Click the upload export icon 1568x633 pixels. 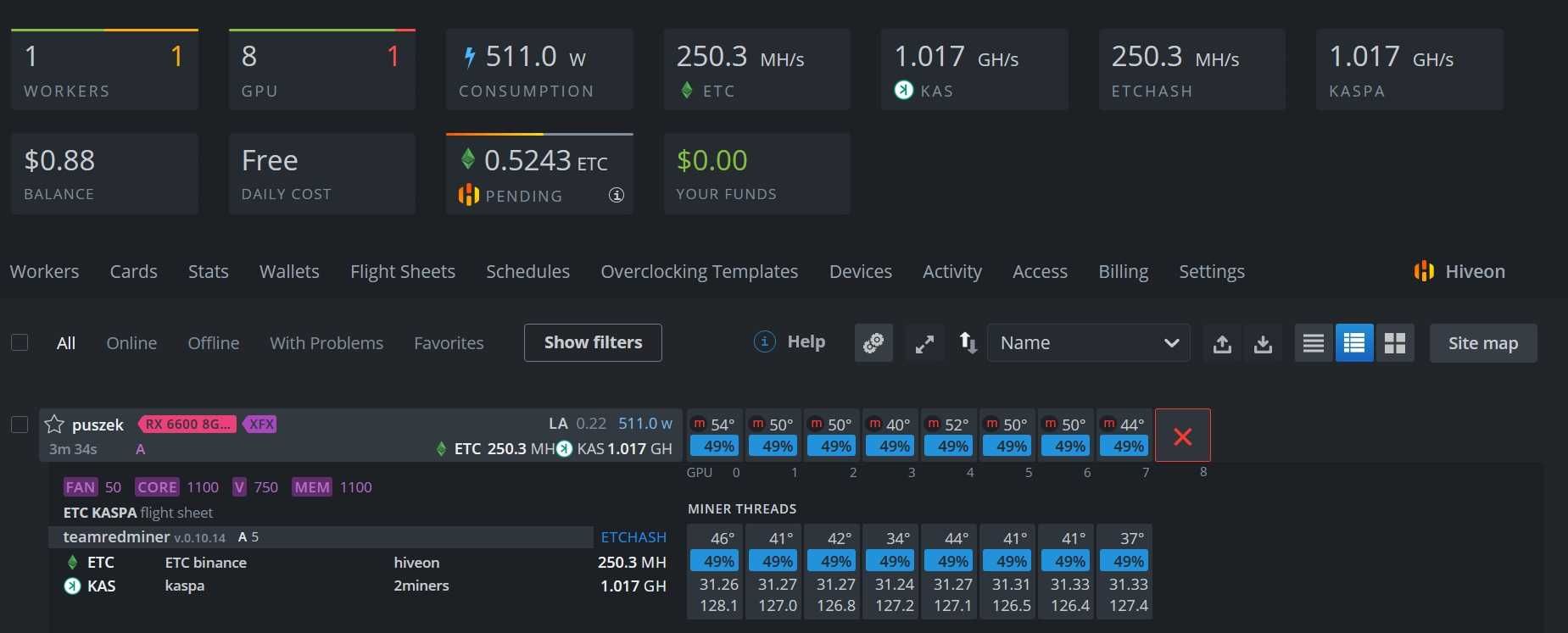point(1222,343)
